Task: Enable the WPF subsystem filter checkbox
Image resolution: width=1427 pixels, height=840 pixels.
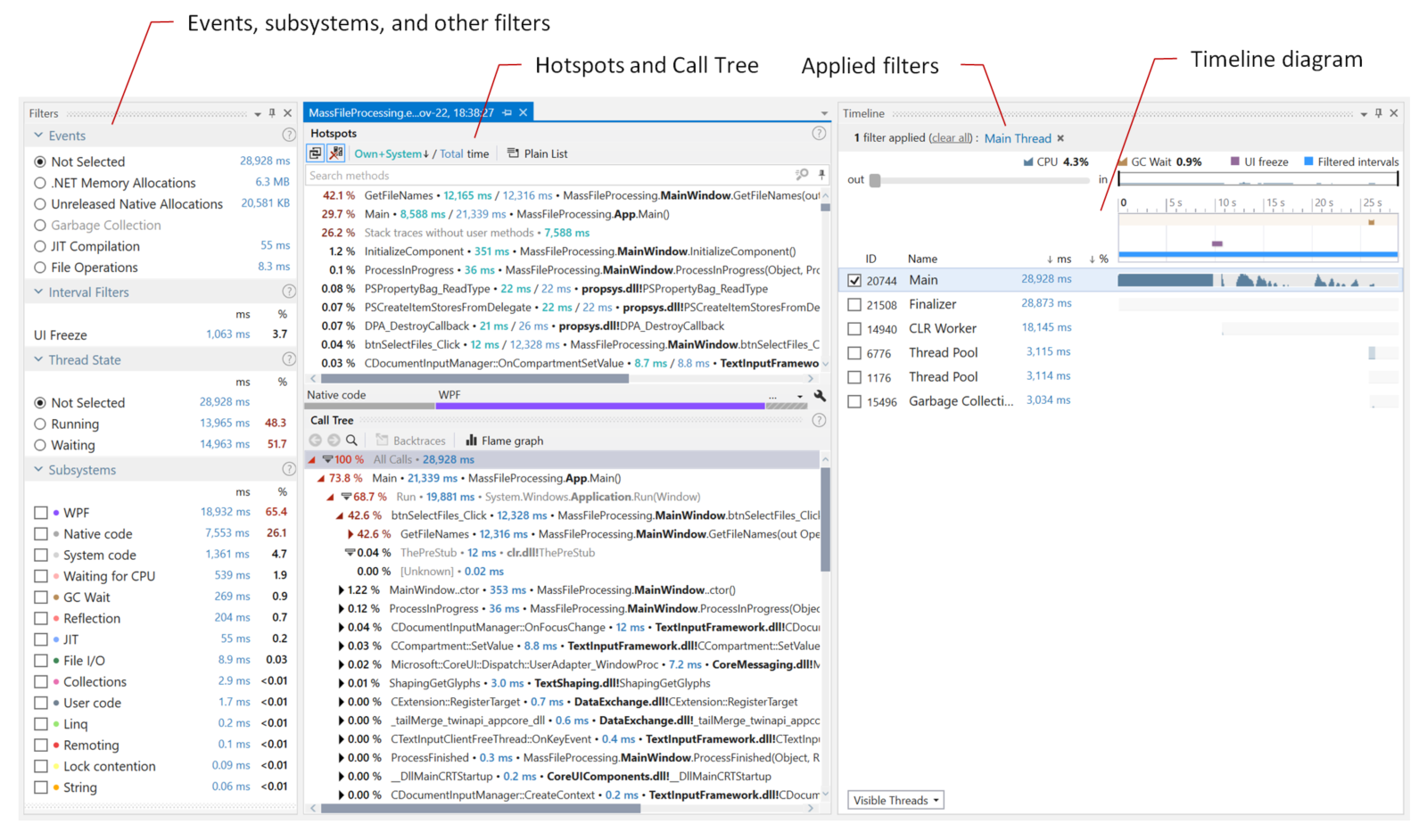Action: tap(41, 512)
